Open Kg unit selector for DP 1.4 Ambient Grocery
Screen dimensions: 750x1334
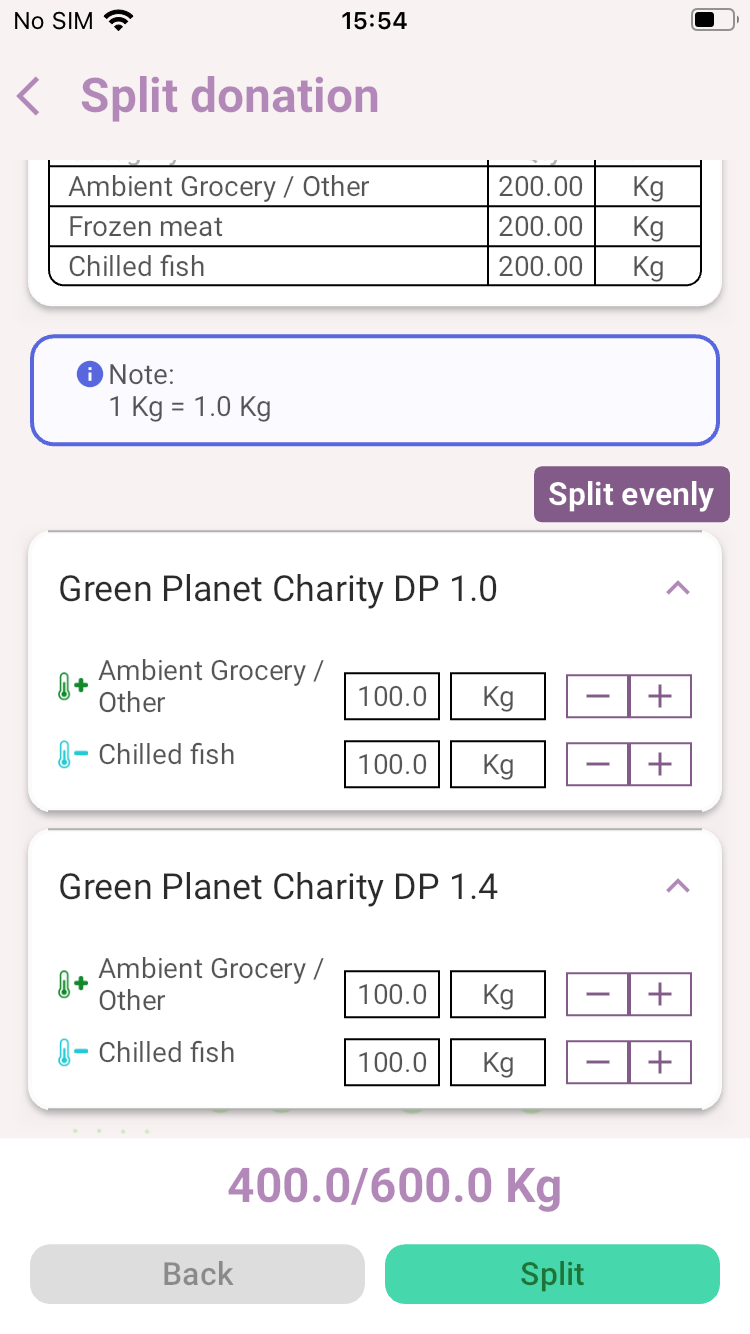pos(498,995)
